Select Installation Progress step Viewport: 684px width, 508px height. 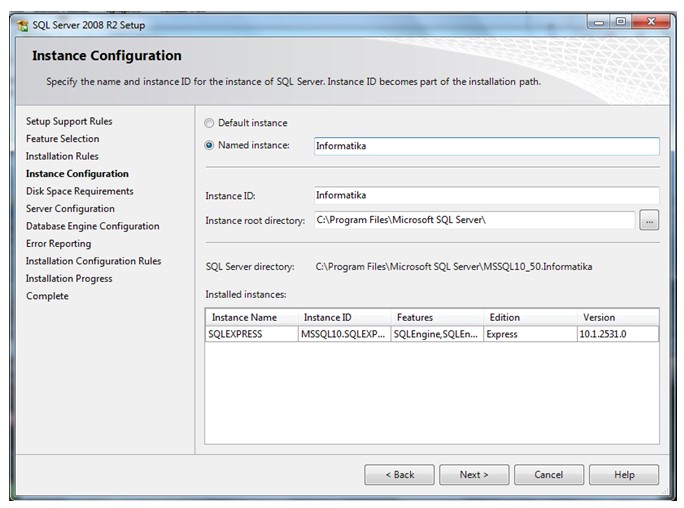[x=69, y=278]
